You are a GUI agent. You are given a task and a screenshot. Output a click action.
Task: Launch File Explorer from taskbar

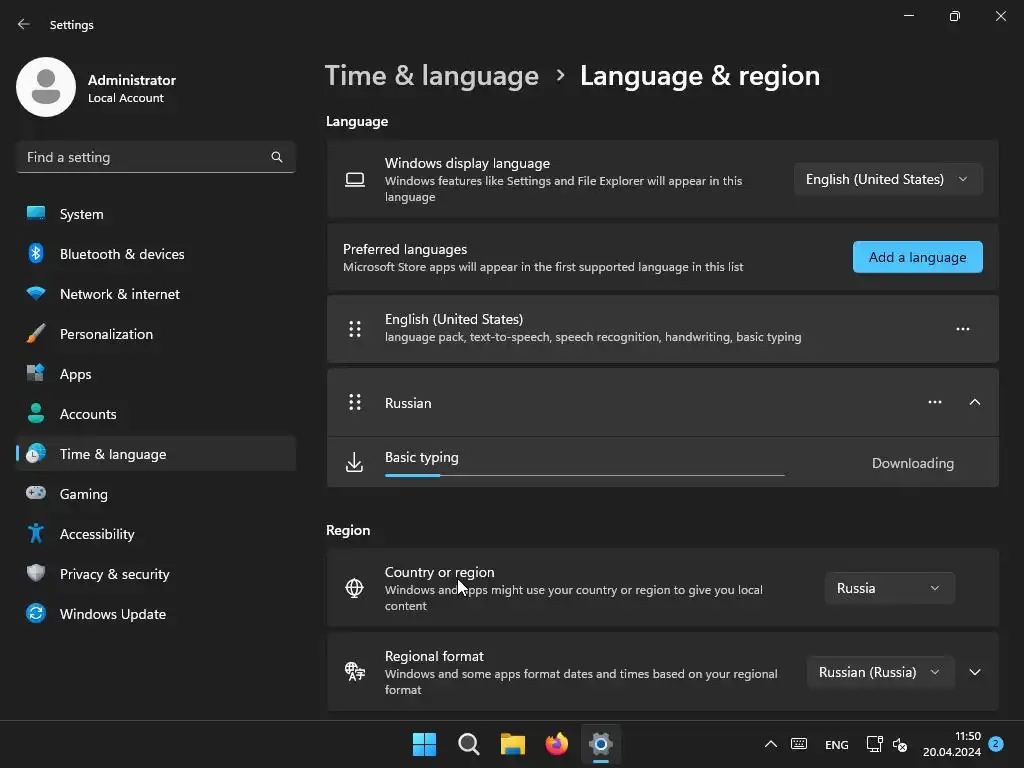point(513,744)
